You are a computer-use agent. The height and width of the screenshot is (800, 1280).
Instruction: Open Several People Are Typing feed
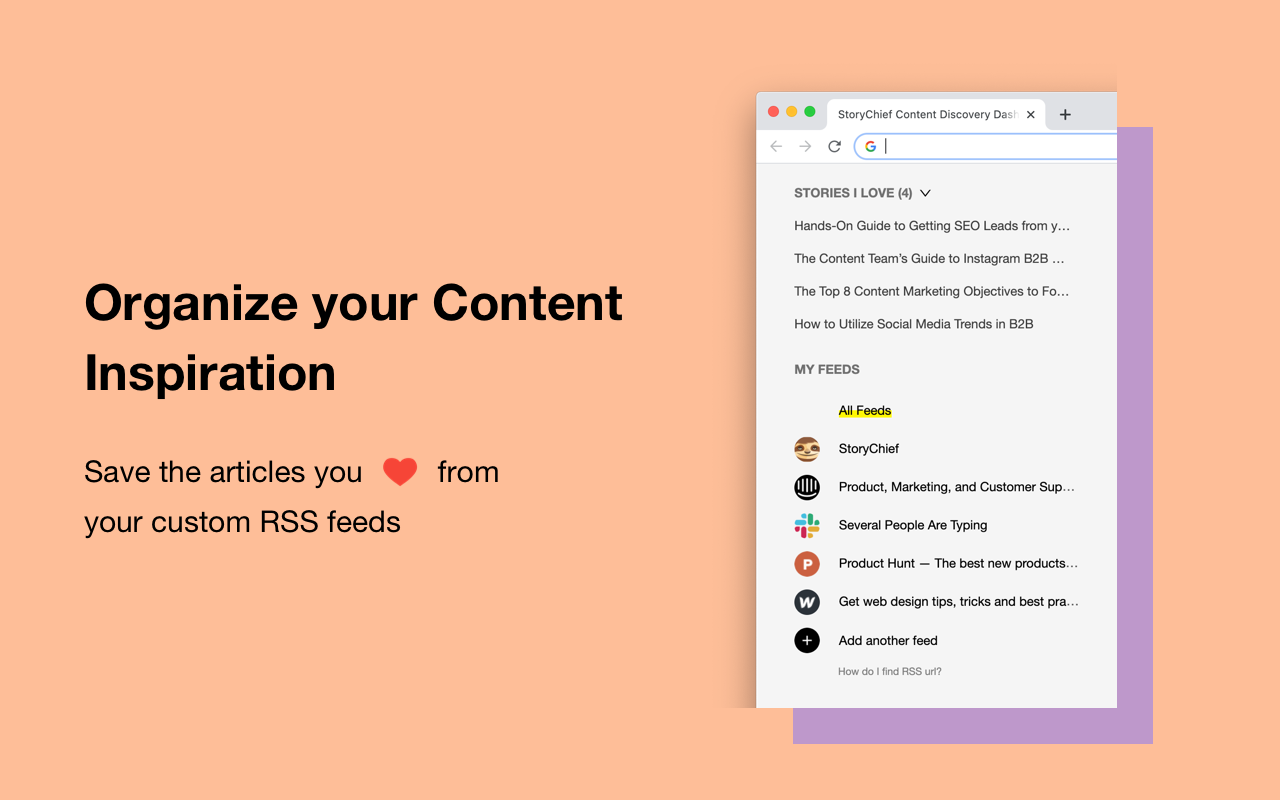tap(913, 525)
